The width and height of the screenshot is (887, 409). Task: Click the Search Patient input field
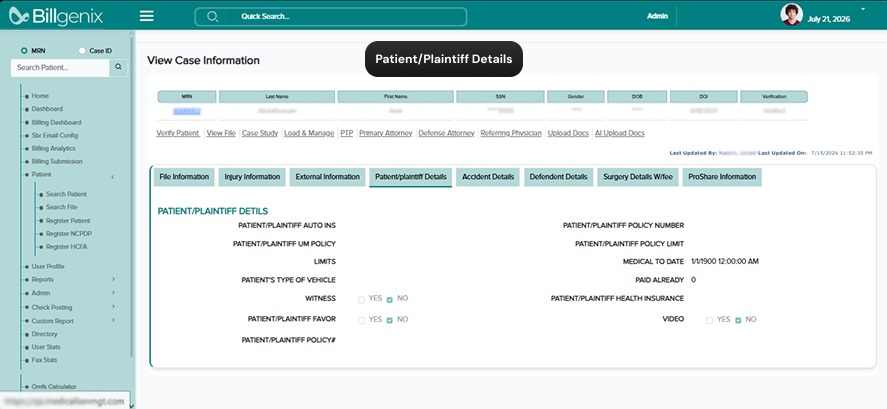point(60,67)
